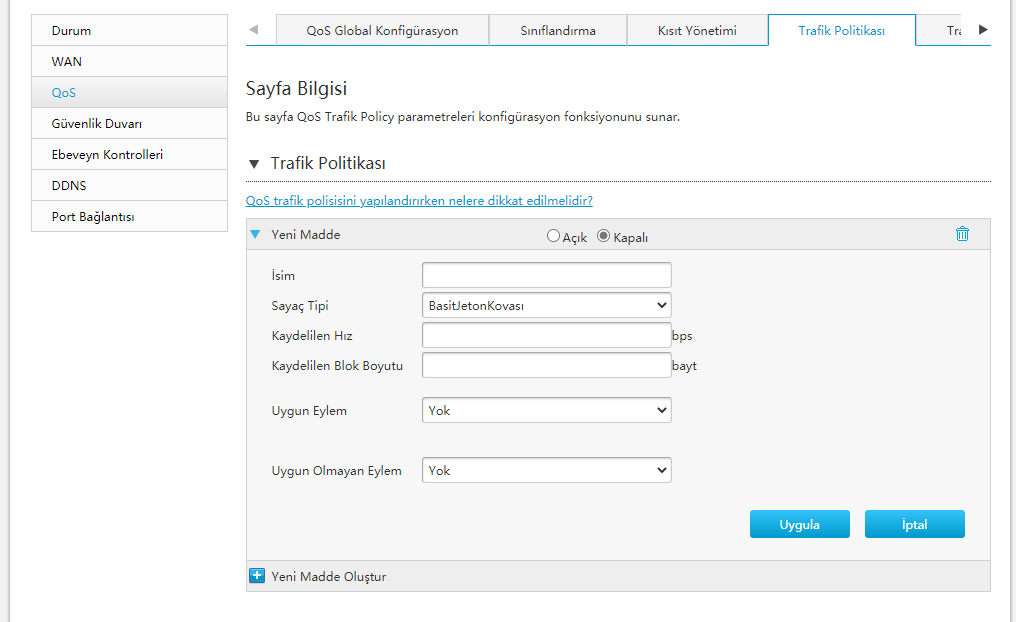Switch to the Sınıflandırma tab

(558, 30)
